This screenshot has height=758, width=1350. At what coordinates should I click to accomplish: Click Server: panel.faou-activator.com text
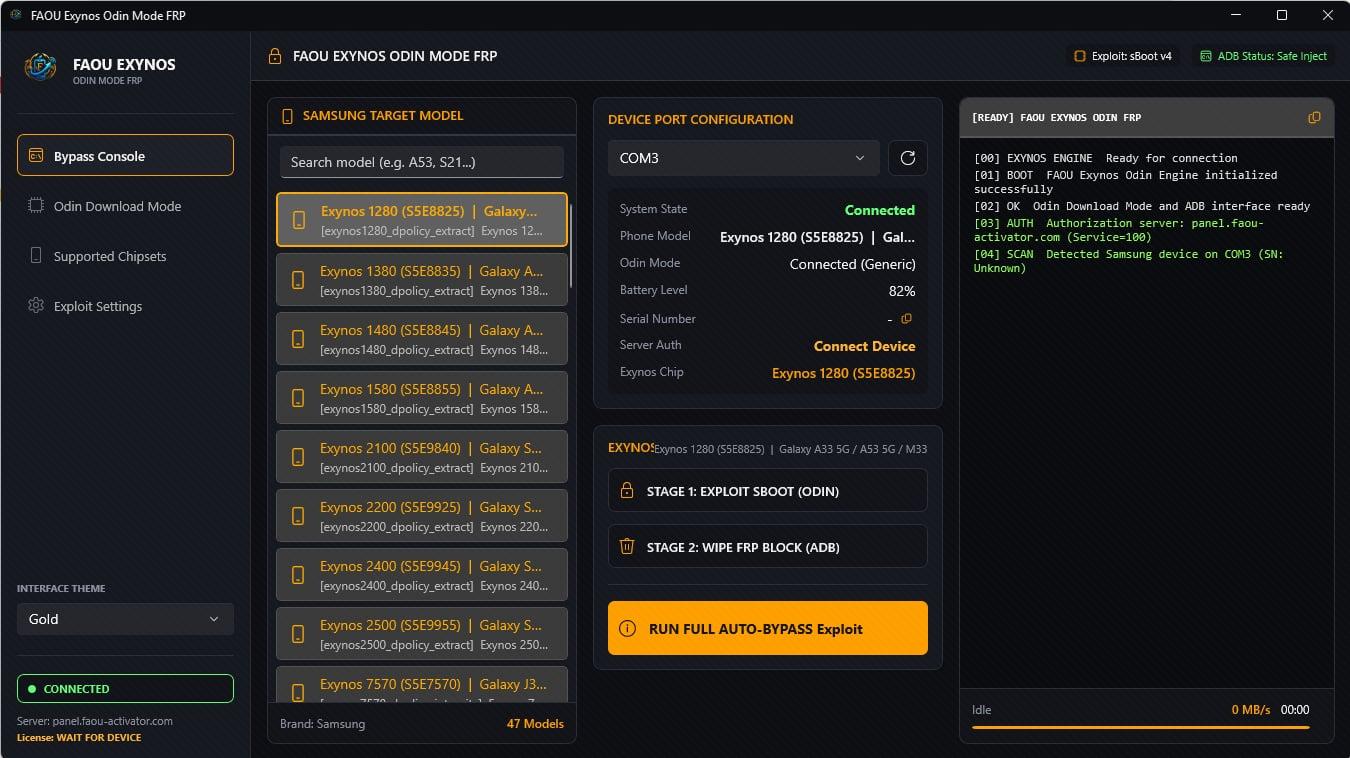[x=95, y=721]
